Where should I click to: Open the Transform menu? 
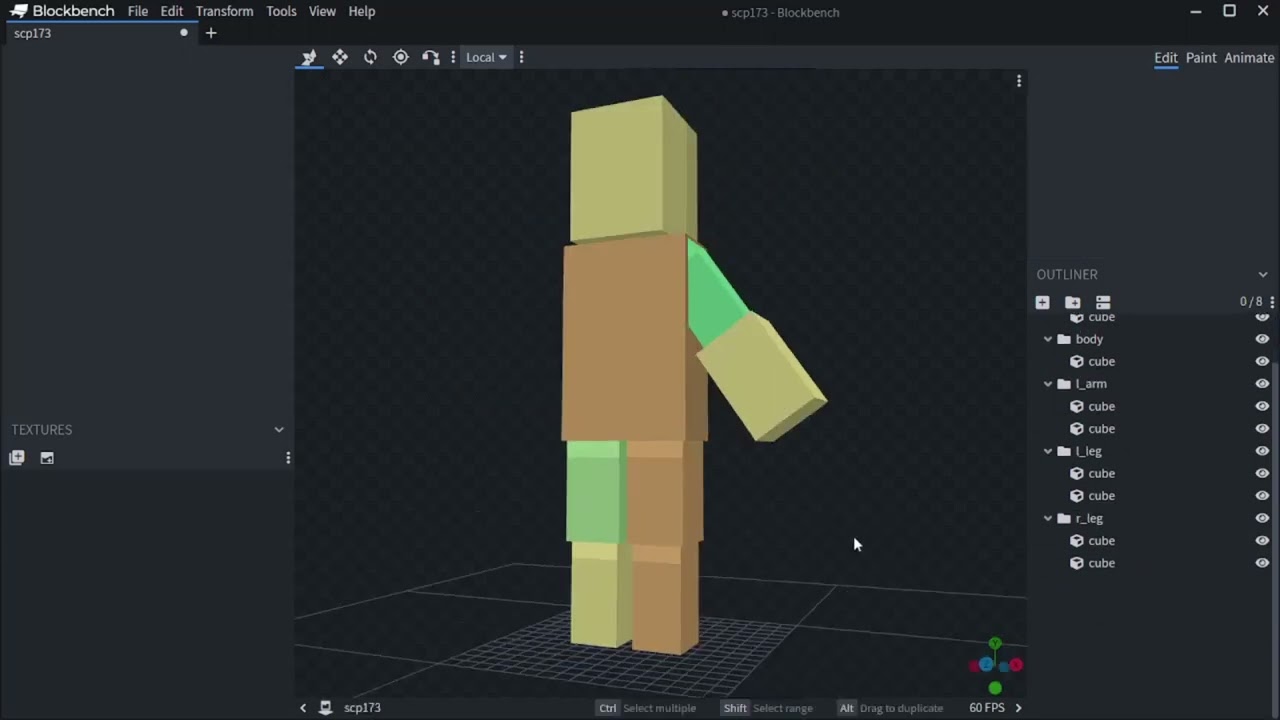224,12
